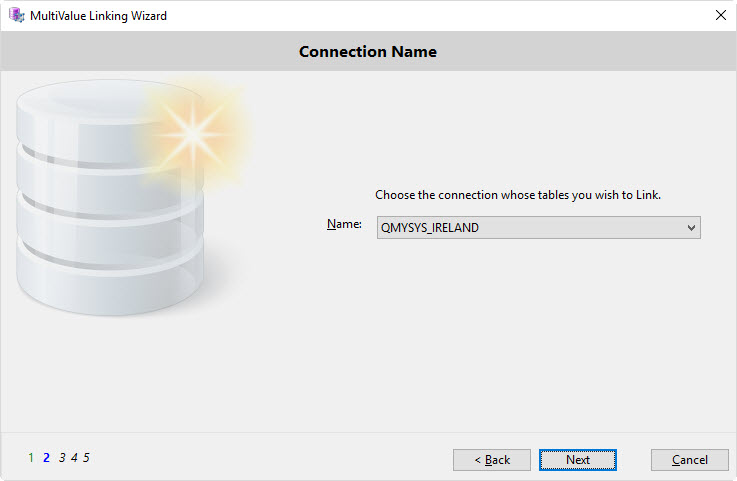Click the 'Choose the connection' instruction text
Viewport: 737px width, 481px height.
(518, 195)
